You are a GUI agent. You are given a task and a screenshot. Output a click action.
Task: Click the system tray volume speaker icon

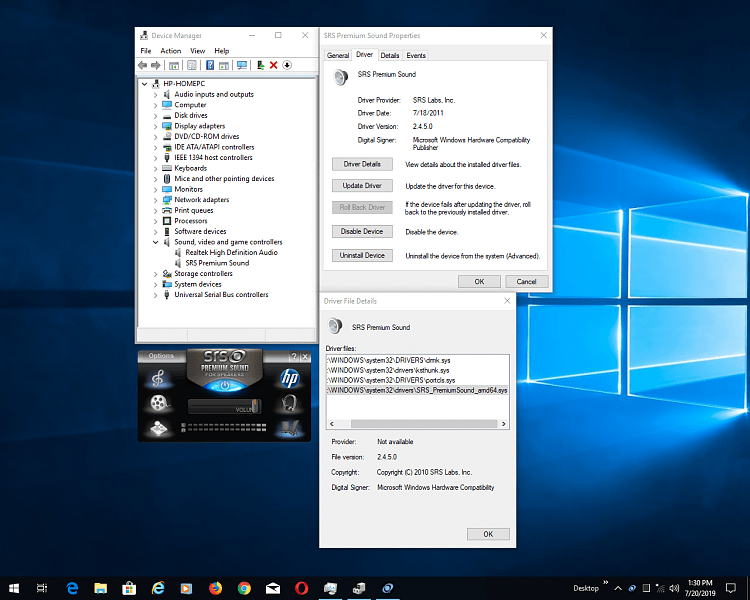click(674, 589)
